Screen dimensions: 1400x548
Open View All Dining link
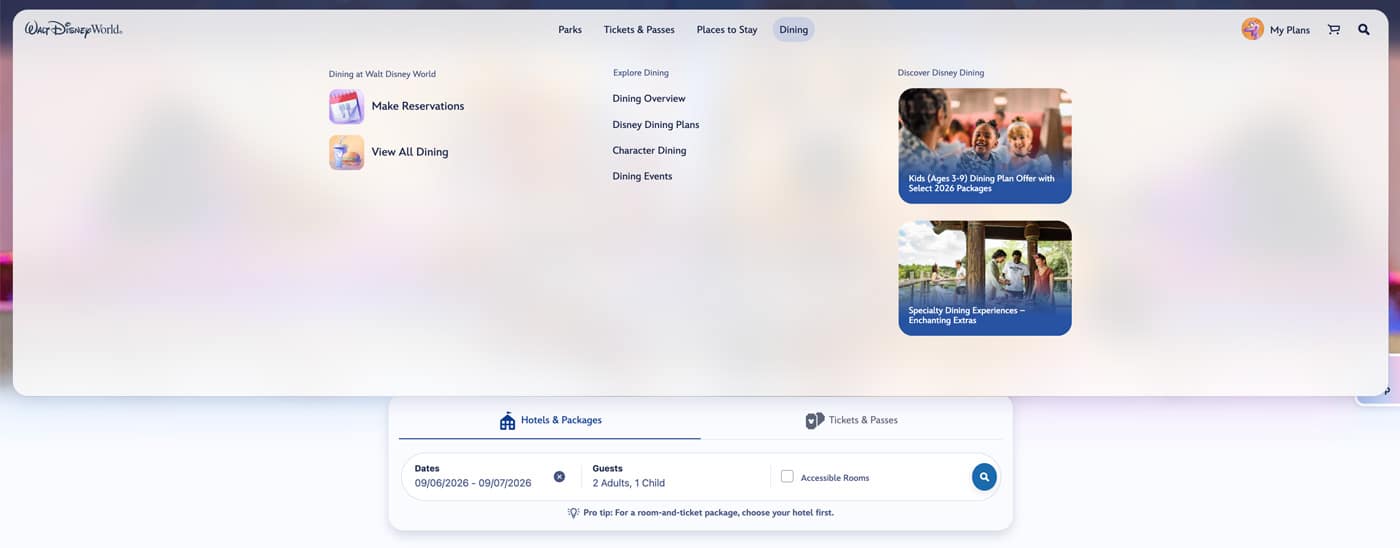pos(410,152)
